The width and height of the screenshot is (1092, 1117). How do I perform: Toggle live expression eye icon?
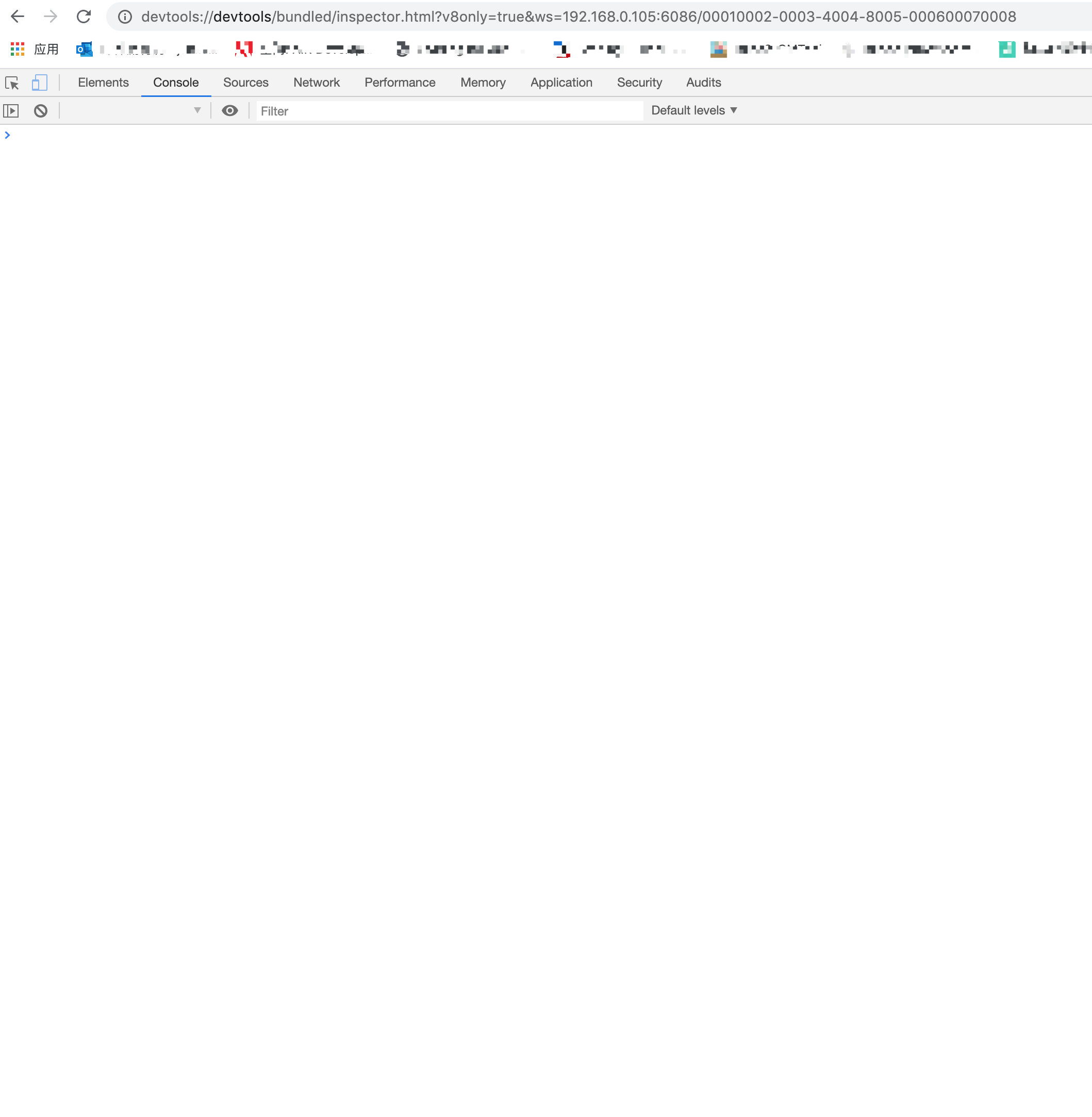[229, 111]
